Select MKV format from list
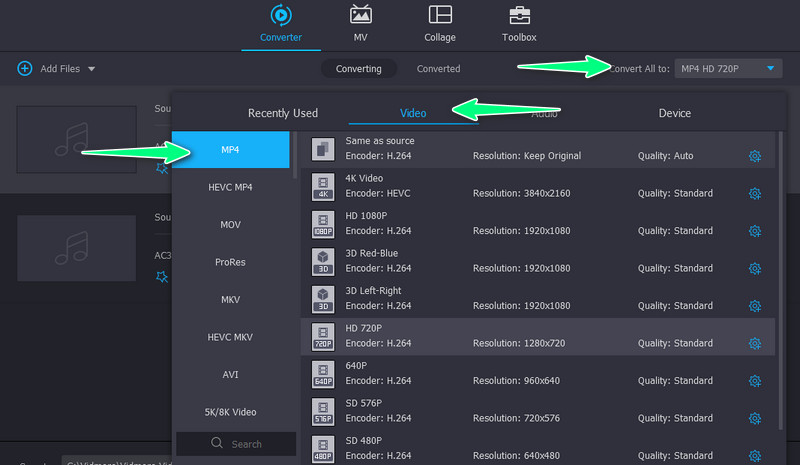The image size is (800, 465). tap(231, 299)
